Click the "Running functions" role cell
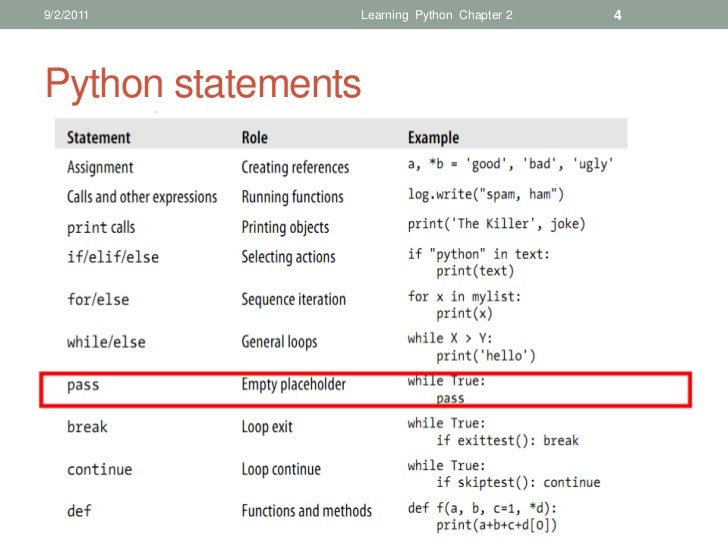Image resolution: width=728 pixels, height=546 pixels. (292, 197)
